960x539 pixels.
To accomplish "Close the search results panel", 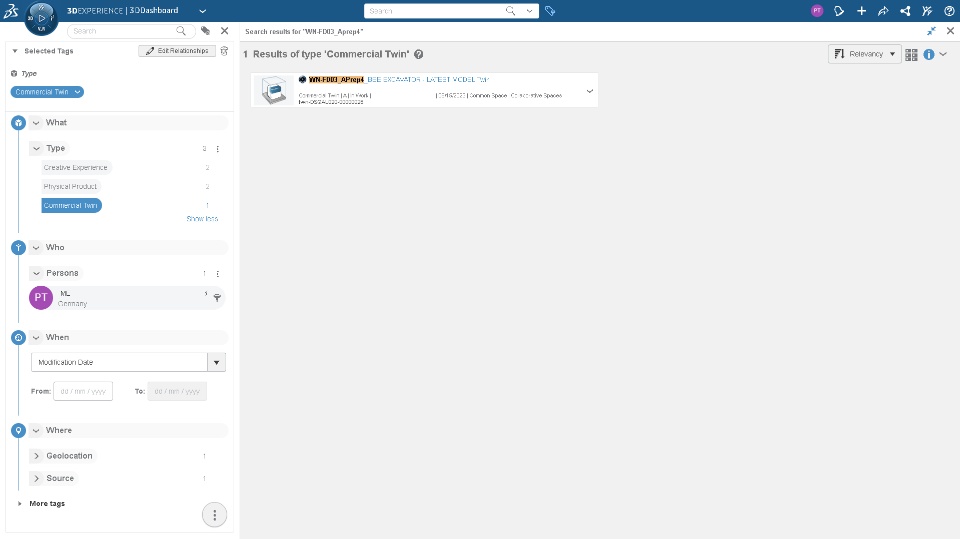I will (950, 31).
